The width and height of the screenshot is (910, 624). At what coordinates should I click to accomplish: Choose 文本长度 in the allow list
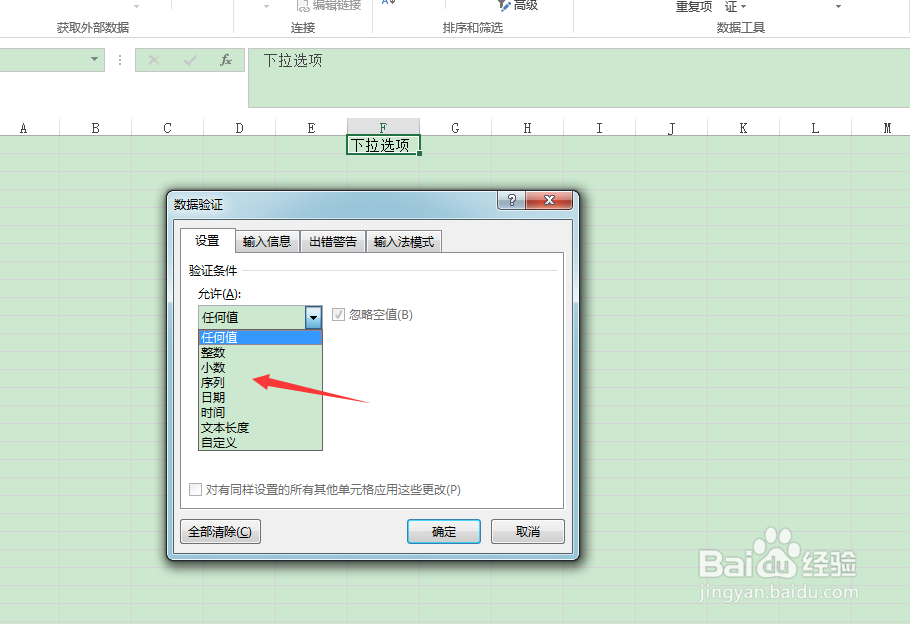coord(260,428)
